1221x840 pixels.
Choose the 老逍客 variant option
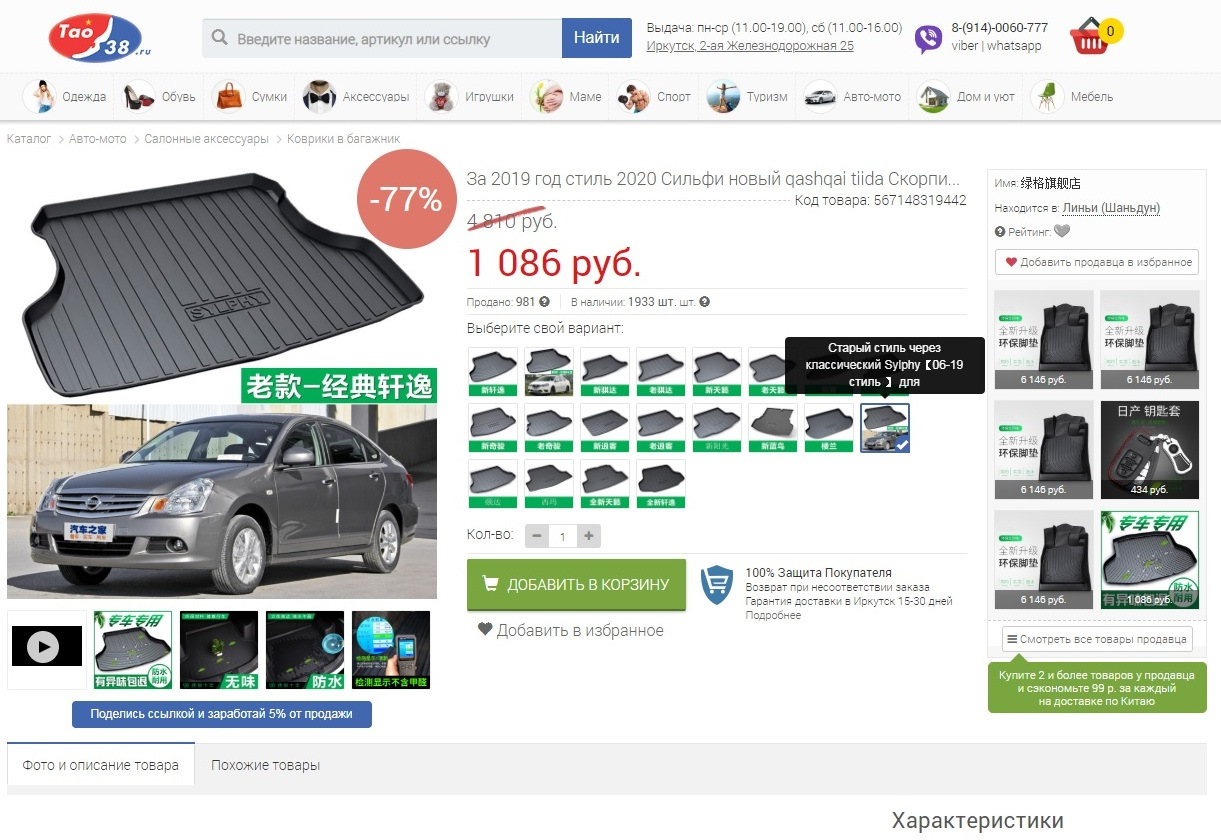point(661,428)
